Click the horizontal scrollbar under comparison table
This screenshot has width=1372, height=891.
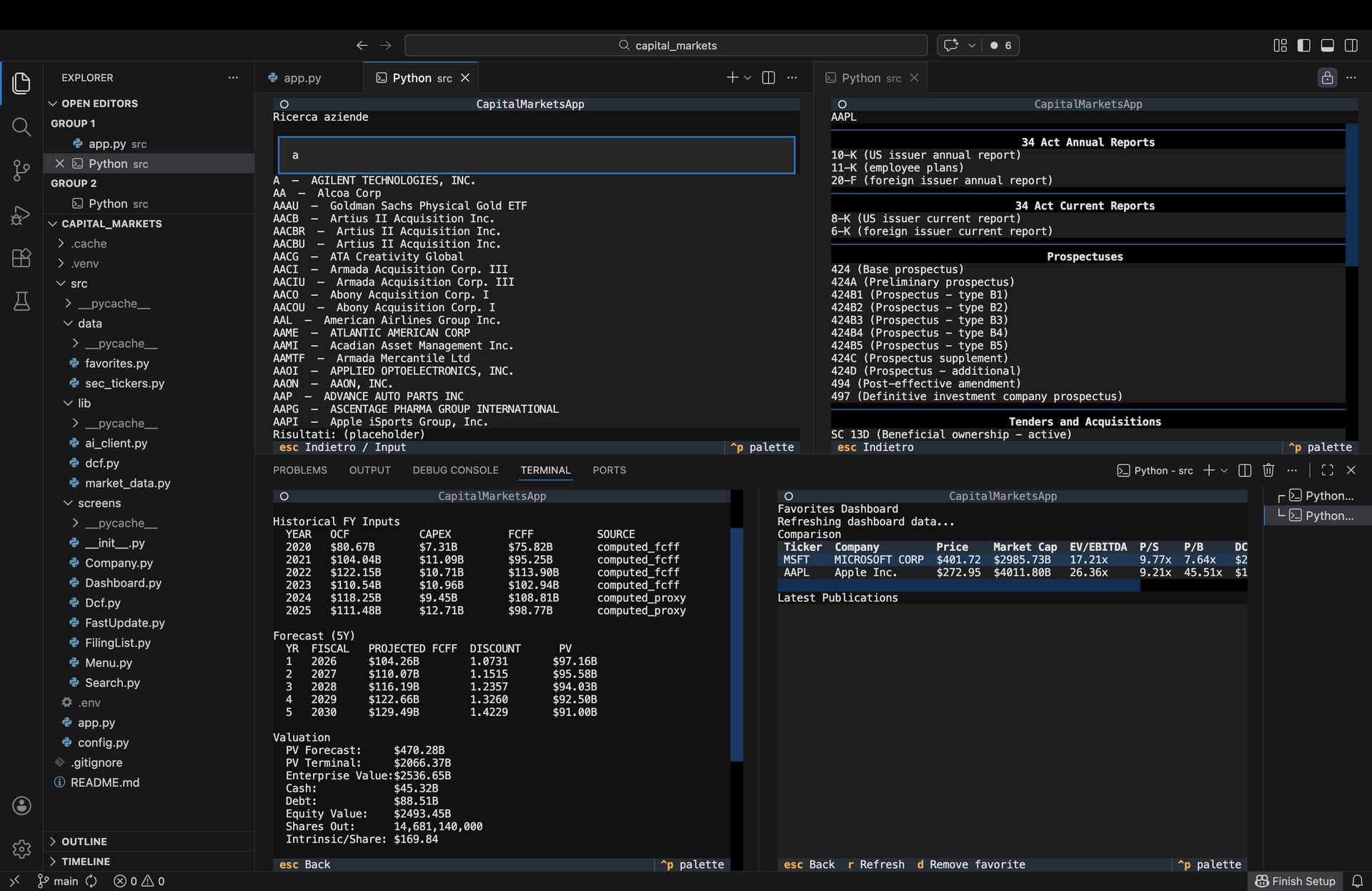point(958,585)
